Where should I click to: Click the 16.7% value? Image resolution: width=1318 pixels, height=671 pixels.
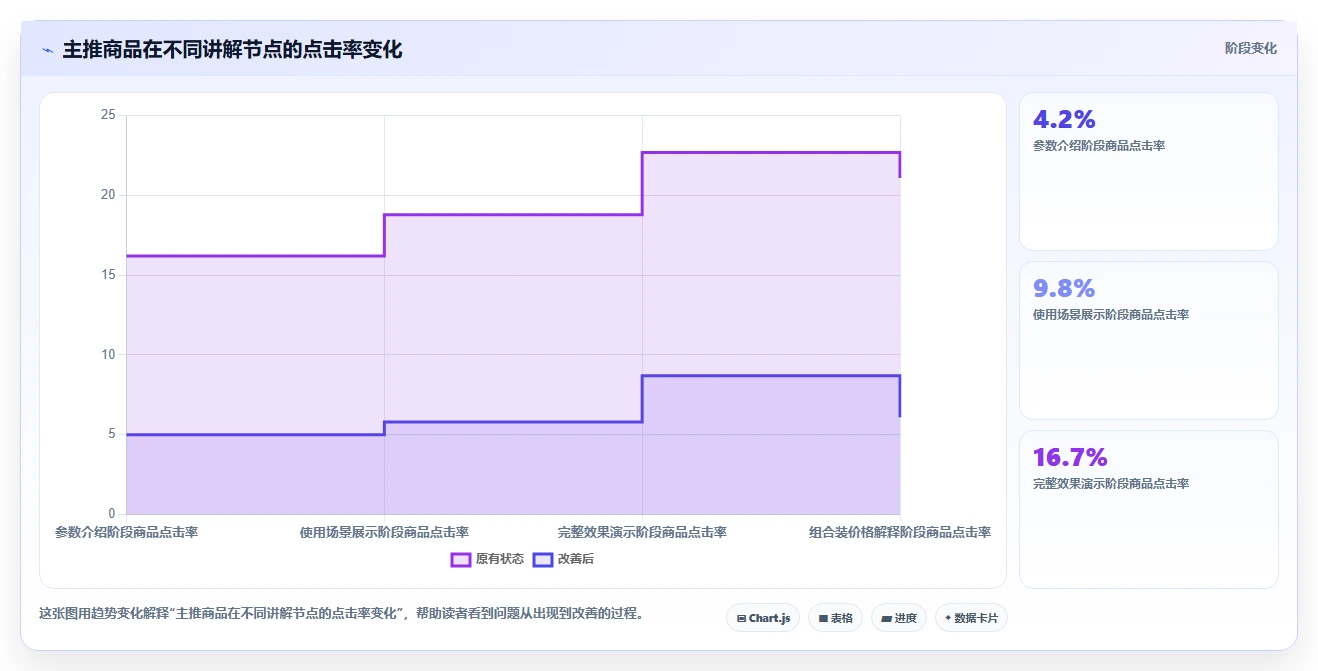click(x=1070, y=458)
